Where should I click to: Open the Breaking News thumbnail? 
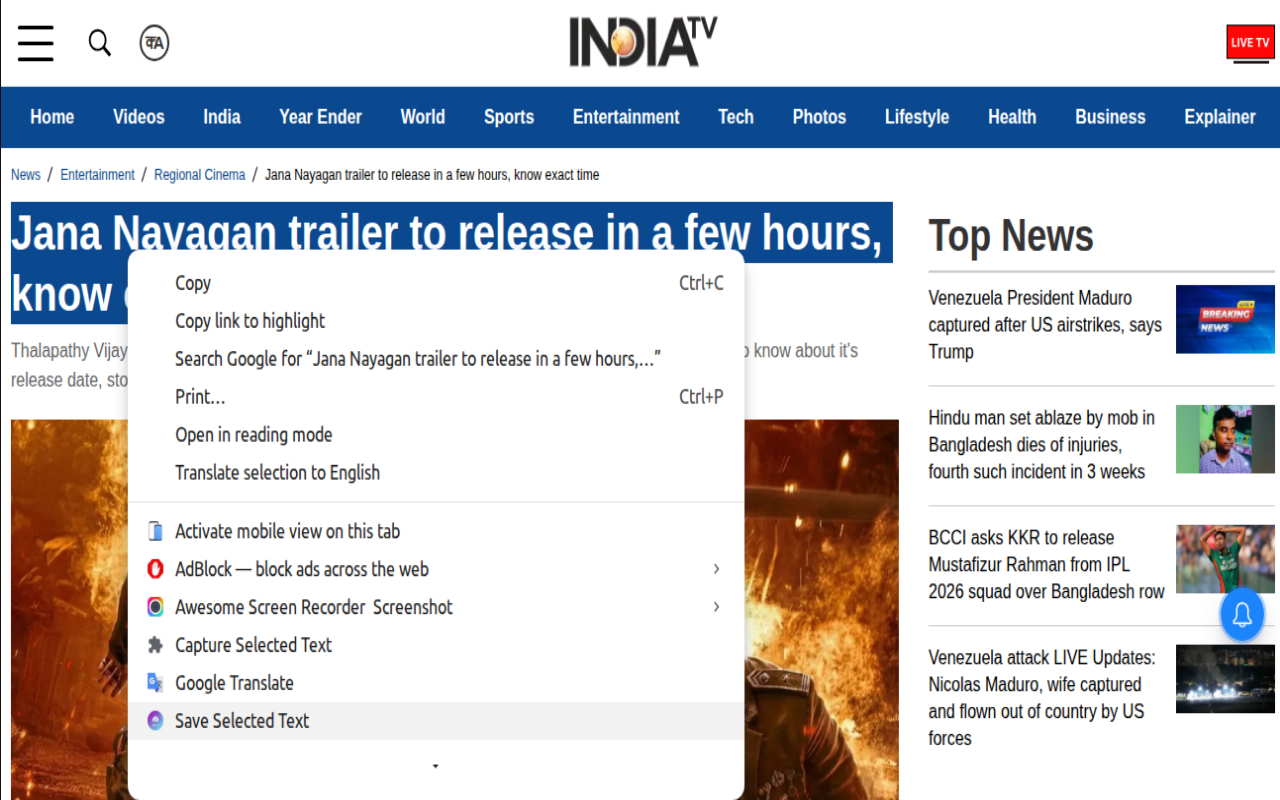pos(1225,319)
